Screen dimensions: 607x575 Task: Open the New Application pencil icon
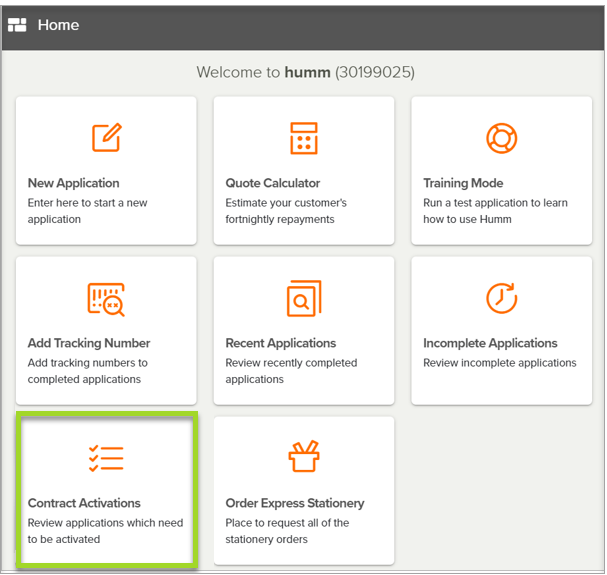pos(106,137)
